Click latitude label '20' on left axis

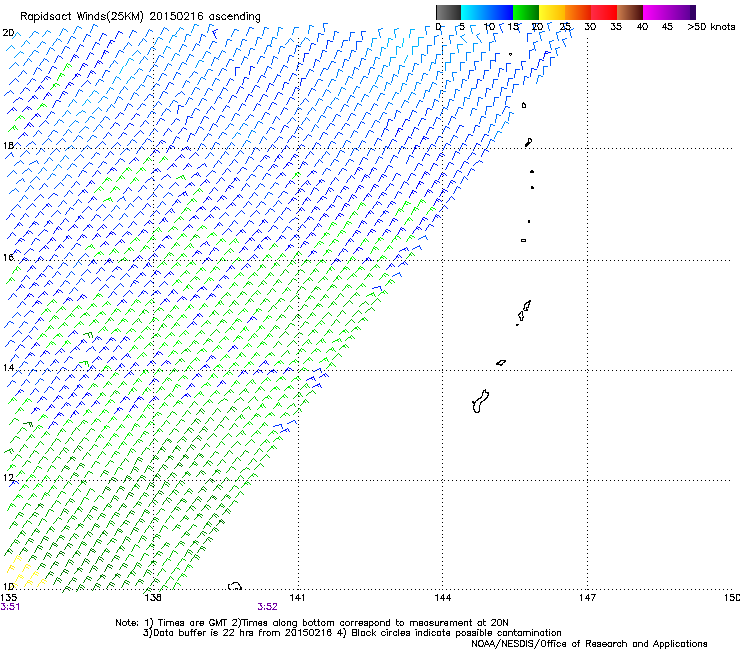8,33
